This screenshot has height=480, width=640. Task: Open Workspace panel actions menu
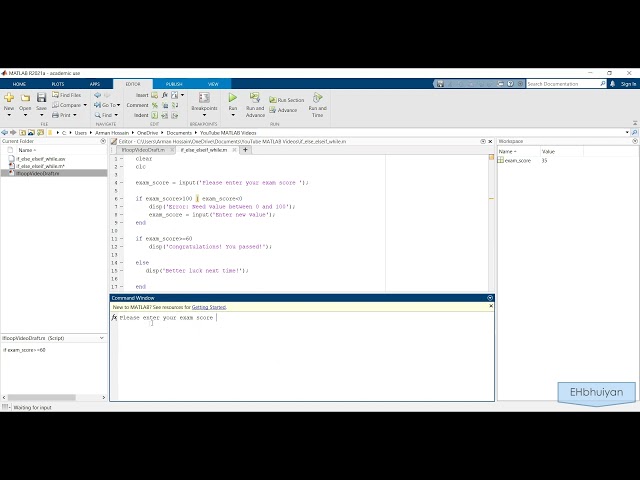635,141
